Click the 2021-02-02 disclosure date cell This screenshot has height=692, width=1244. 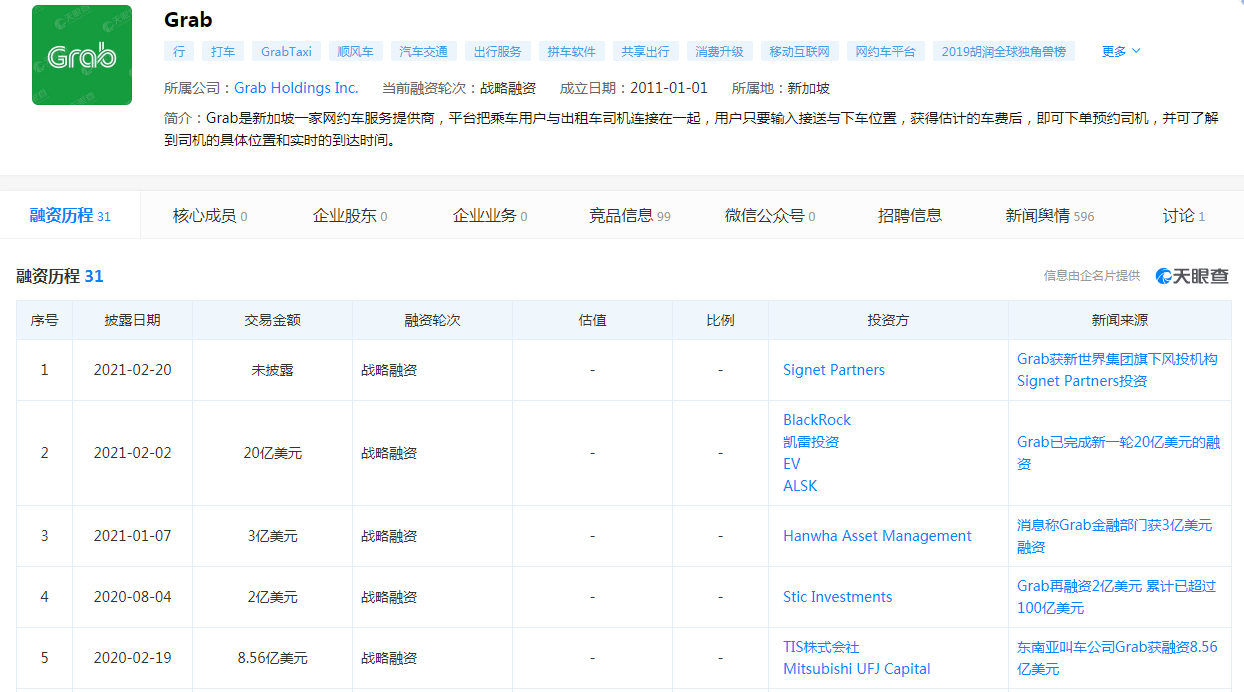pyautogui.click(x=133, y=453)
